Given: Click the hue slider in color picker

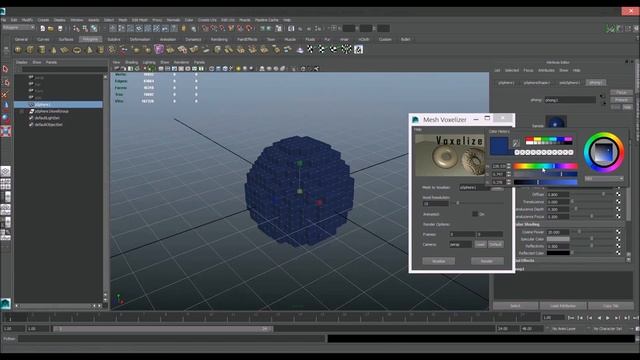Looking at the screenshot, I should pyautogui.click(x=545, y=166).
